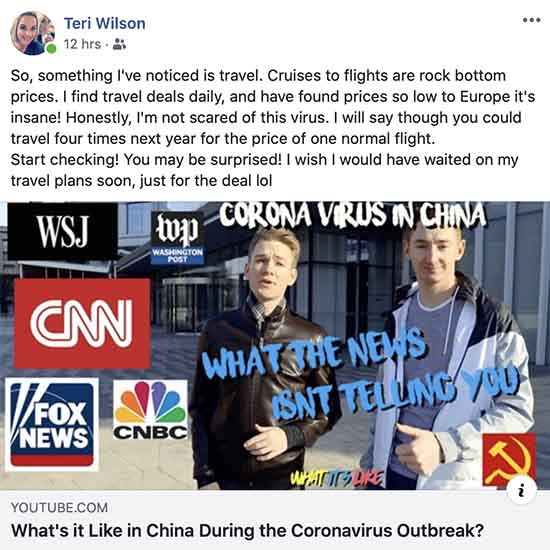Open the three-dots post options menu
The width and height of the screenshot is (550, 550).
point(531,20)
